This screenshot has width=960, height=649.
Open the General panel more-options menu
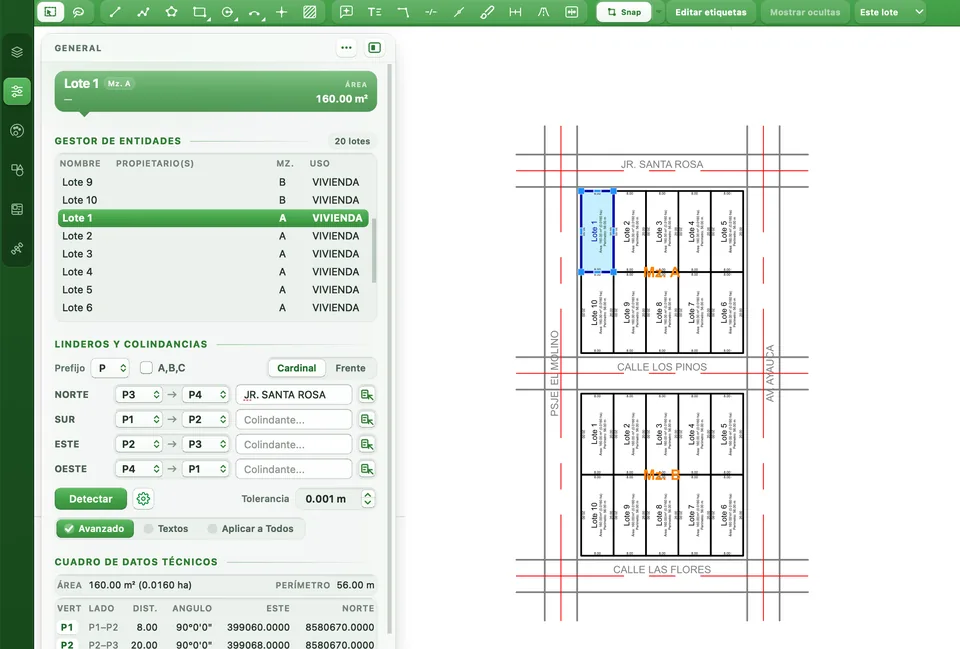click(x=347, y=48)
